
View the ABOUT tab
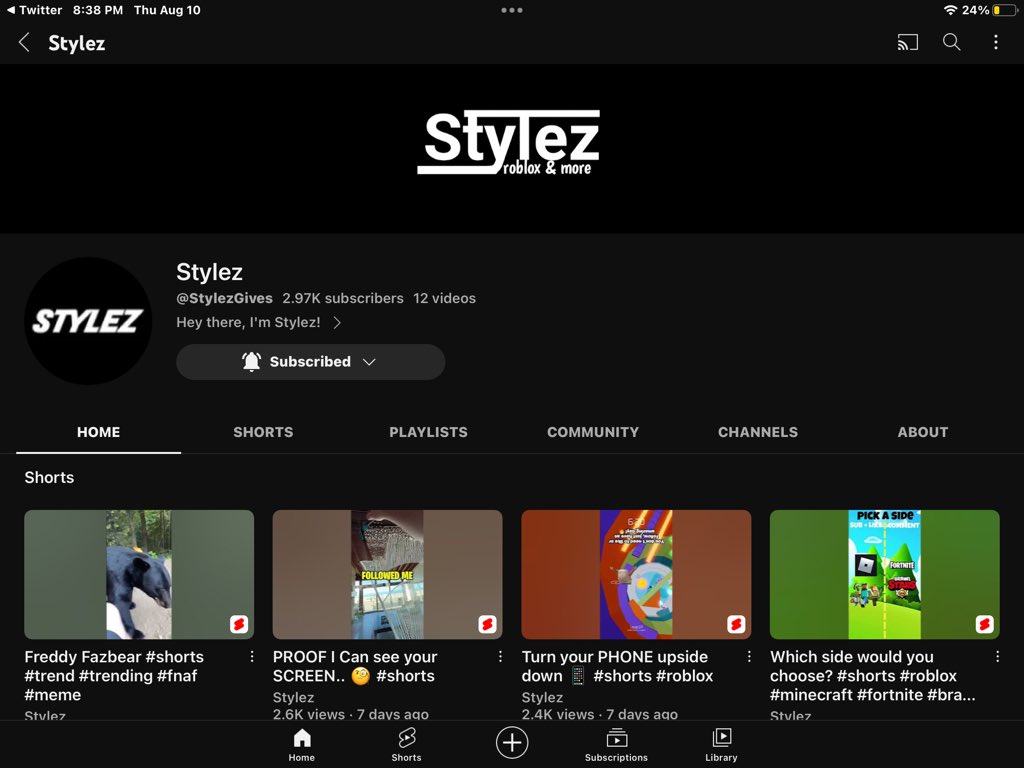pos(923,432)
